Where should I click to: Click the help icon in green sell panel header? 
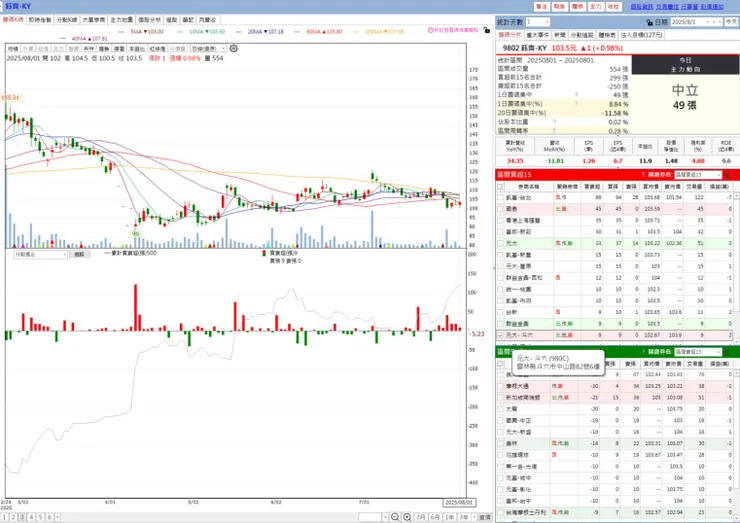point(643,352)
